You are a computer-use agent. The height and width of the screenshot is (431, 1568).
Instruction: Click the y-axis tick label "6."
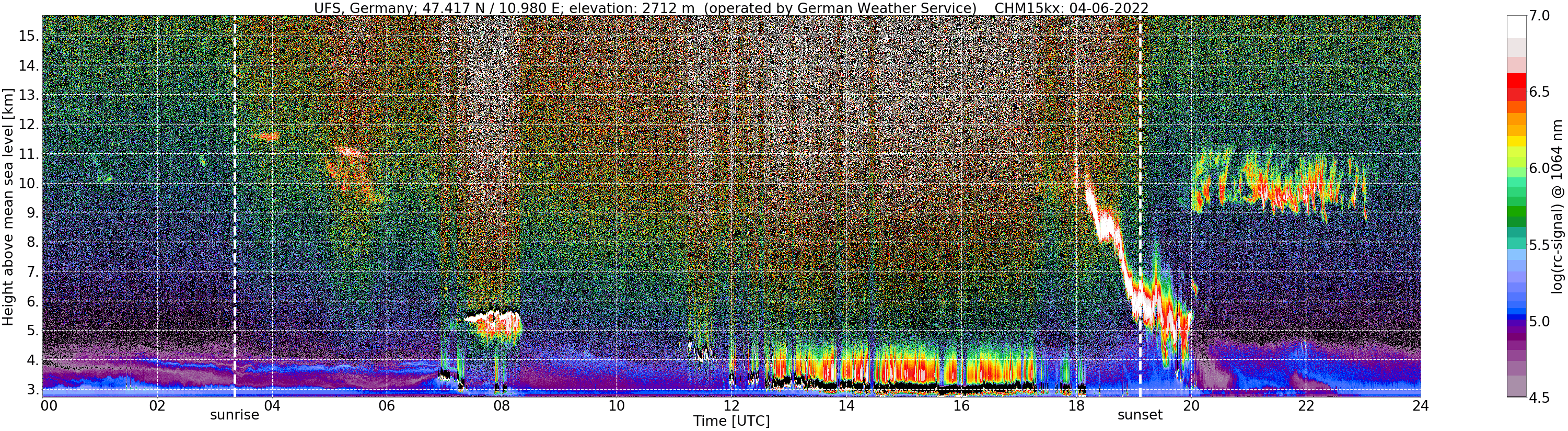pos(33,301)
